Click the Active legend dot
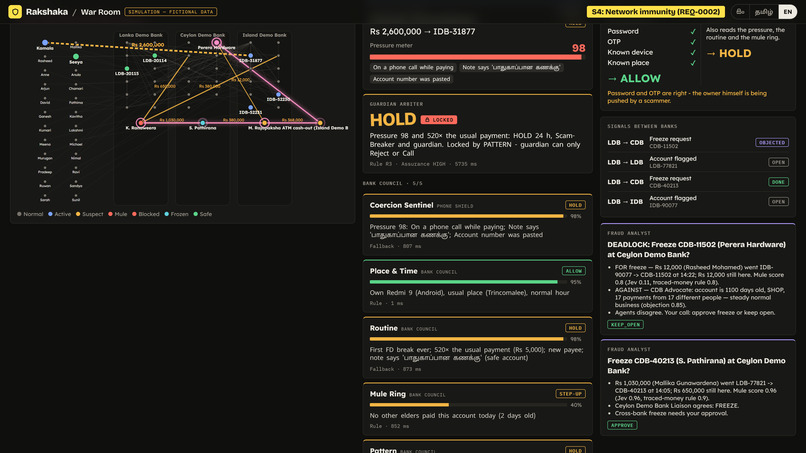This screenshot has width=806, height=453. tap(50, 214)
